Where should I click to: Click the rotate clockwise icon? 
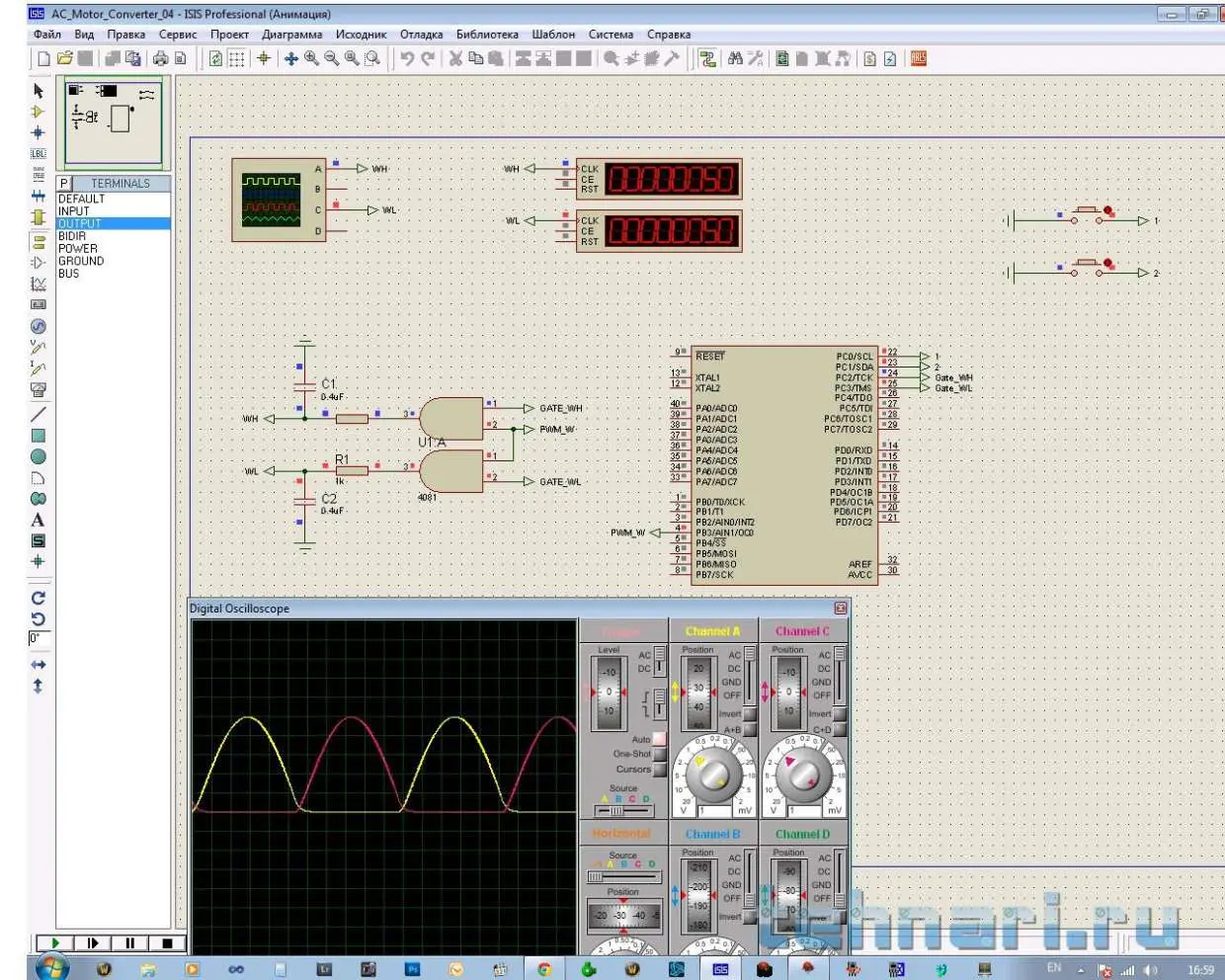coord(38,598)
